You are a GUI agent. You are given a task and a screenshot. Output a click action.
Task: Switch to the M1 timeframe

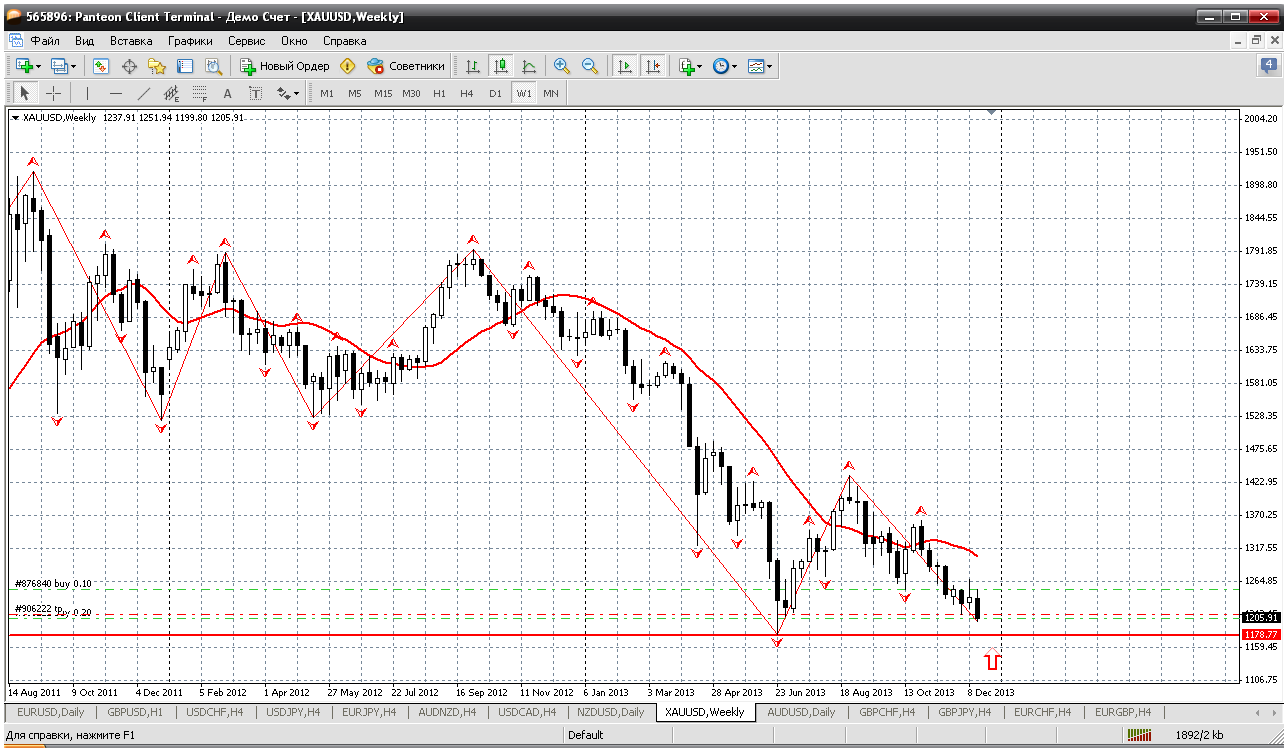(x=327, y=93)
